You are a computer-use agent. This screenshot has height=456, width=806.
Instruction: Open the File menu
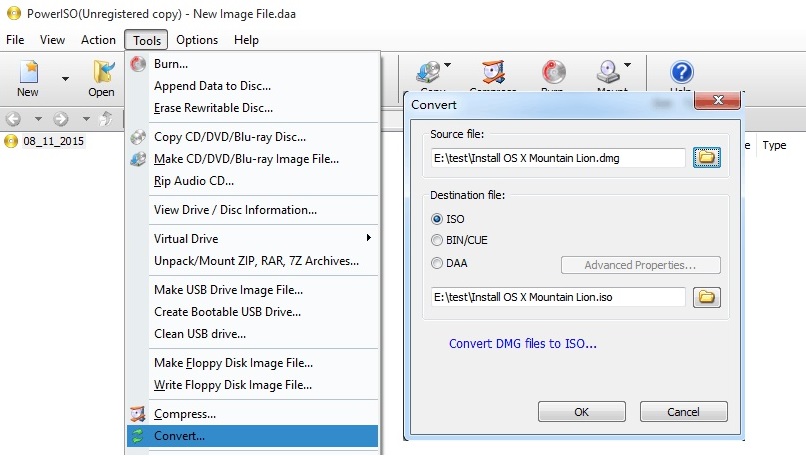(x=15, y=40)
